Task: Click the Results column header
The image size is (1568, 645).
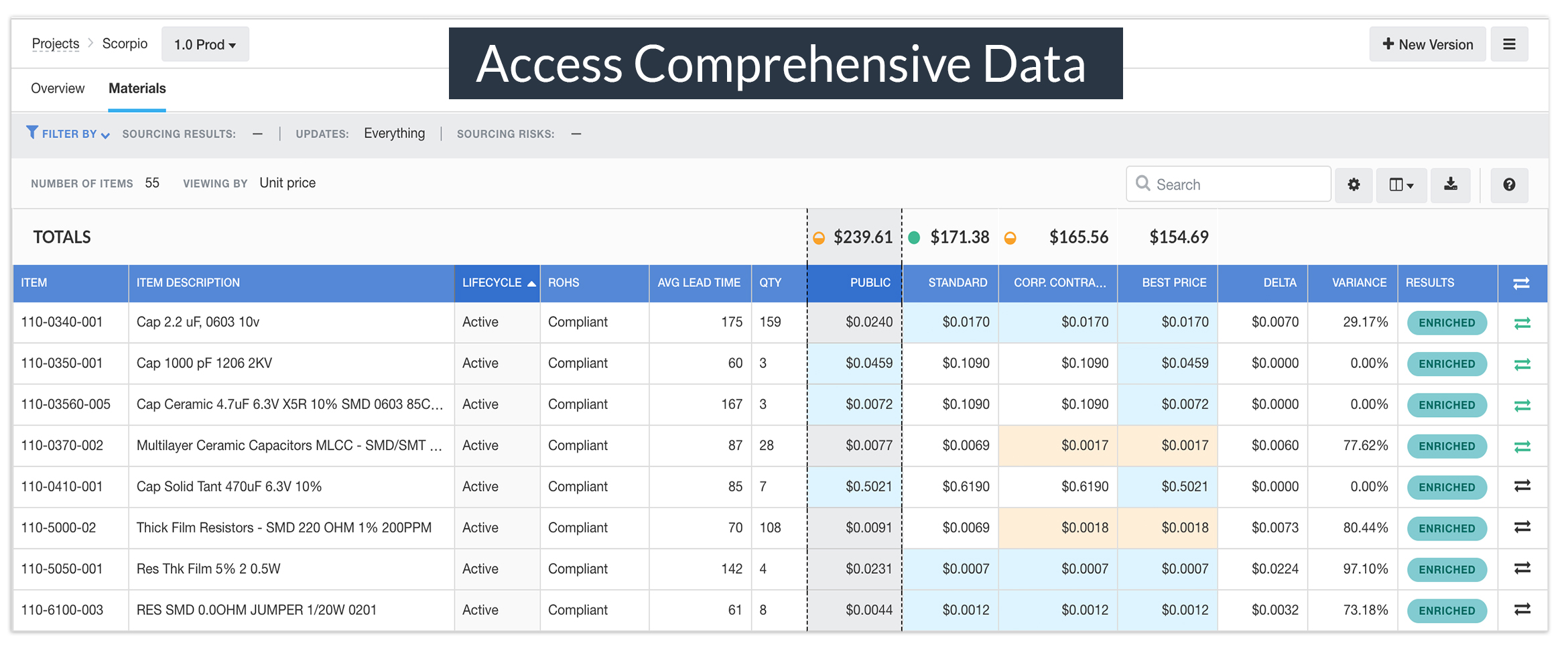Action: click(x=1447, y=283)
